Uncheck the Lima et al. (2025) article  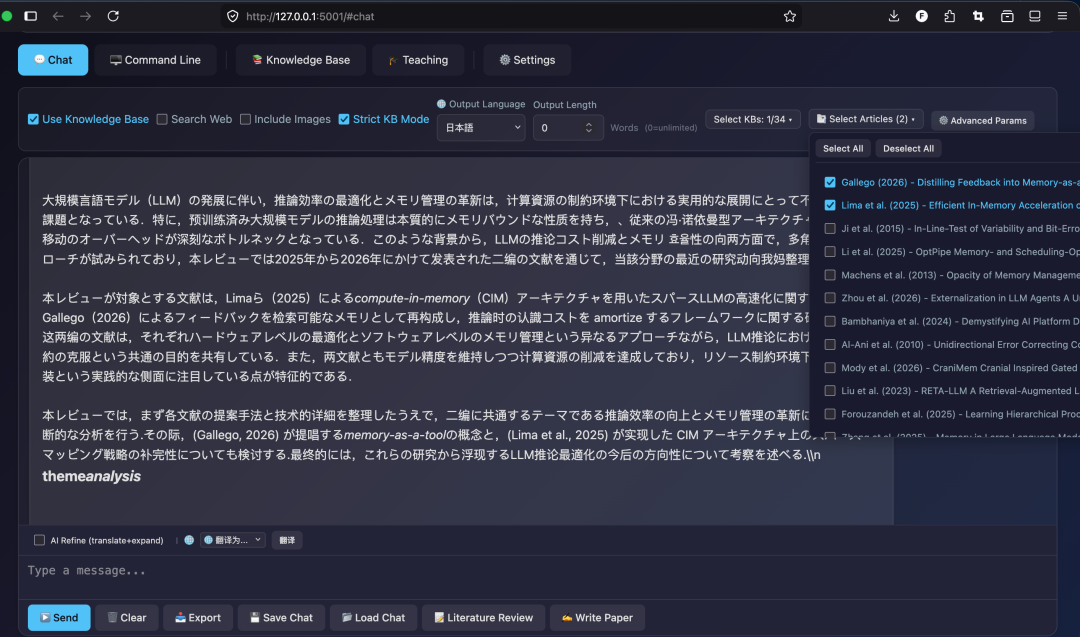coord(830,205)
